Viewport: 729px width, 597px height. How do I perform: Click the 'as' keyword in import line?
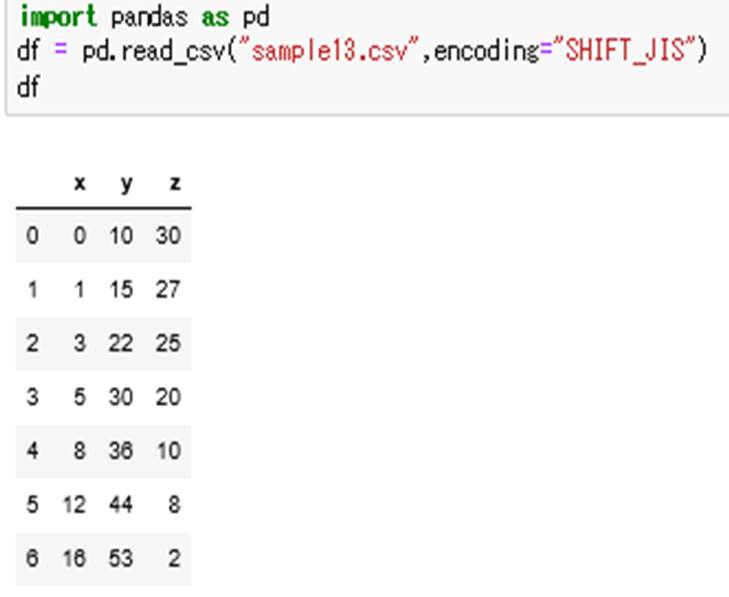coord(215,18)
